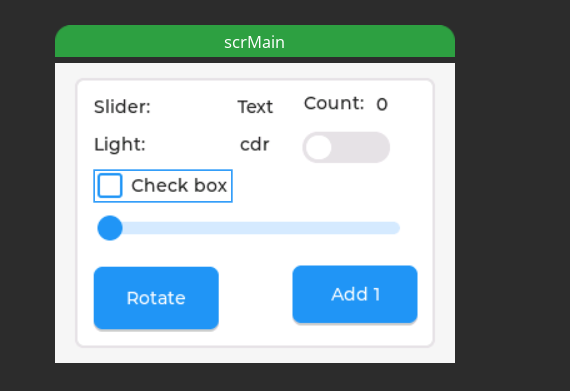Turn on the Light switch
This screenshot has height=391, width=570.
[346, 147]
